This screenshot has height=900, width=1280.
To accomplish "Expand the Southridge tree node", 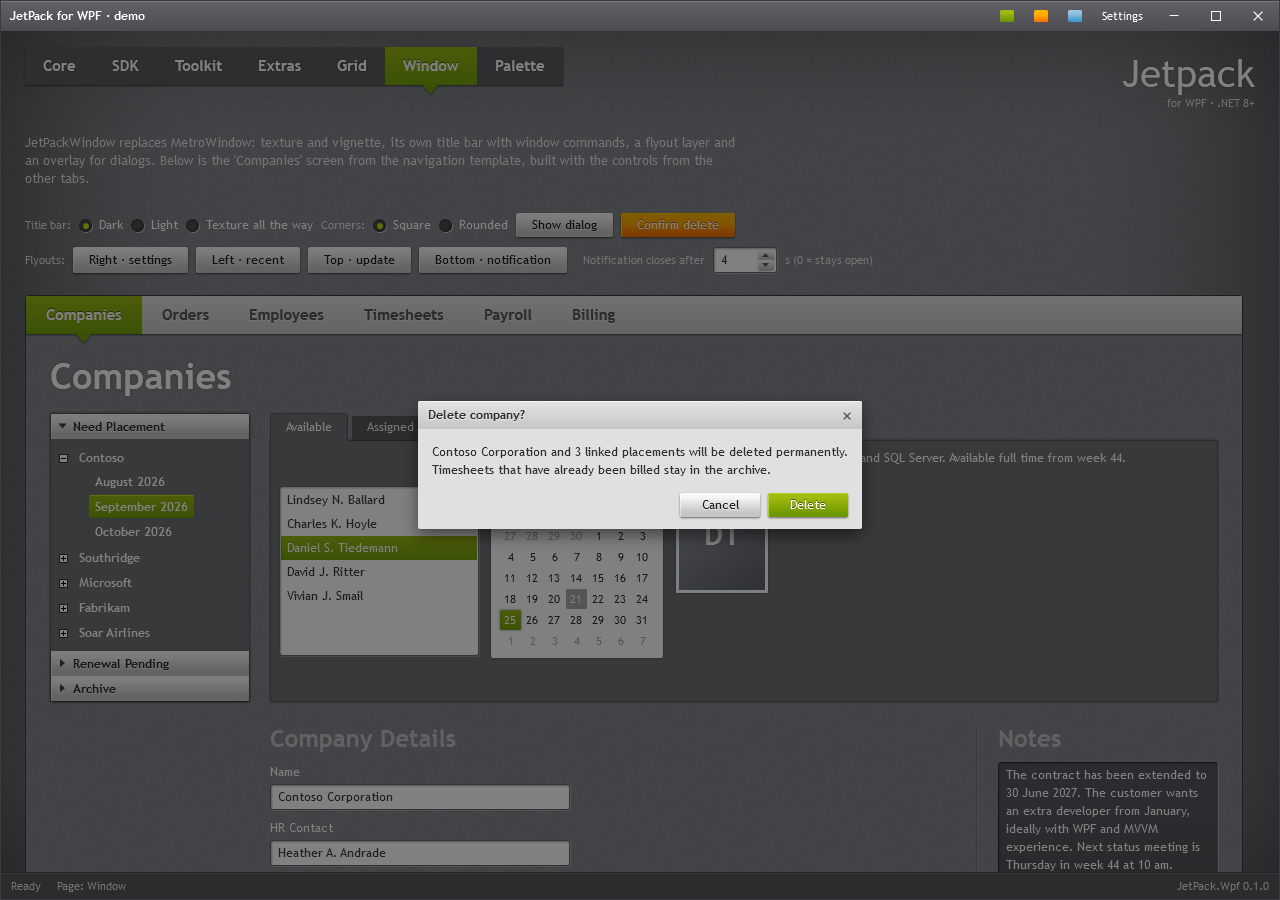I will point(64,558).
